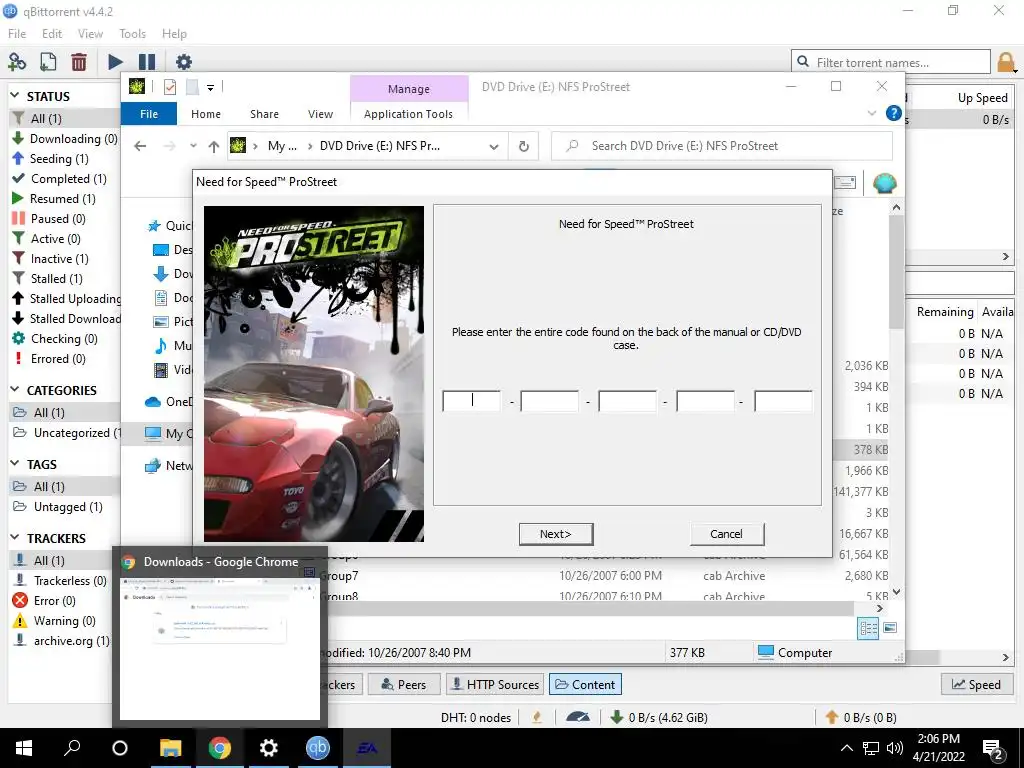This screenshot has width=1024, height=768.
Task: Click the Explorer back navigation arrow
Action: pyautogui.click(x=140, y=146)
